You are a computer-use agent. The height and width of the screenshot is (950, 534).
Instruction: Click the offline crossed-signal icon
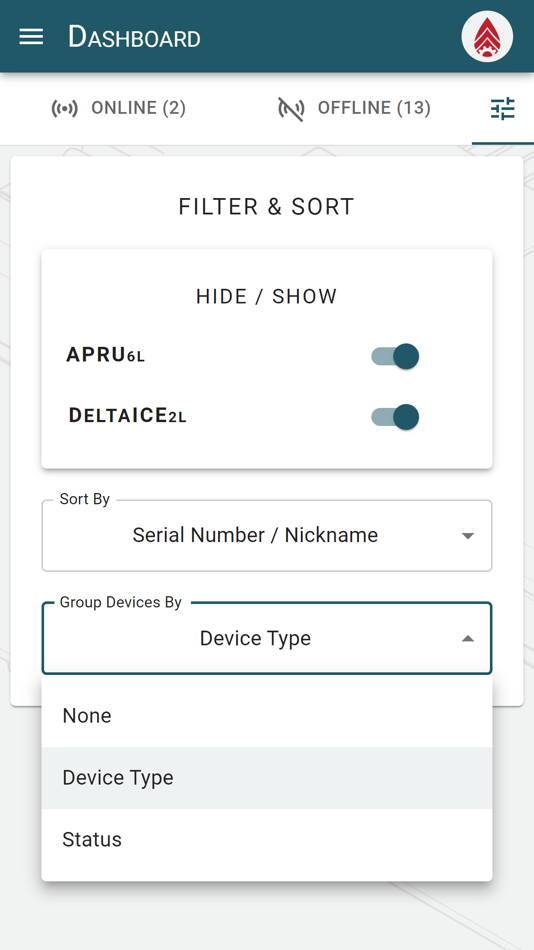(x=292, y=108)
